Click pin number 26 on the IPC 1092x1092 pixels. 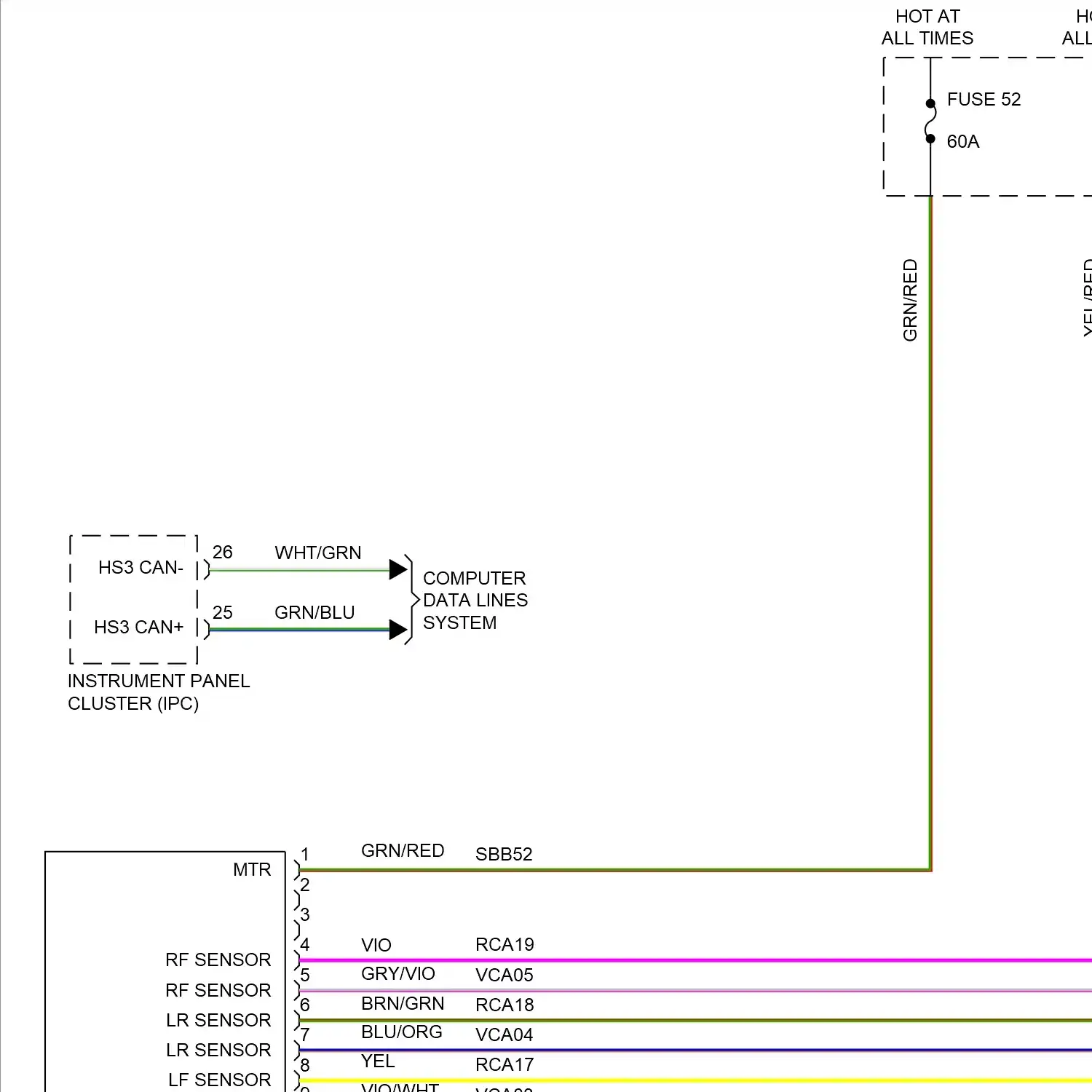(222, 552)
